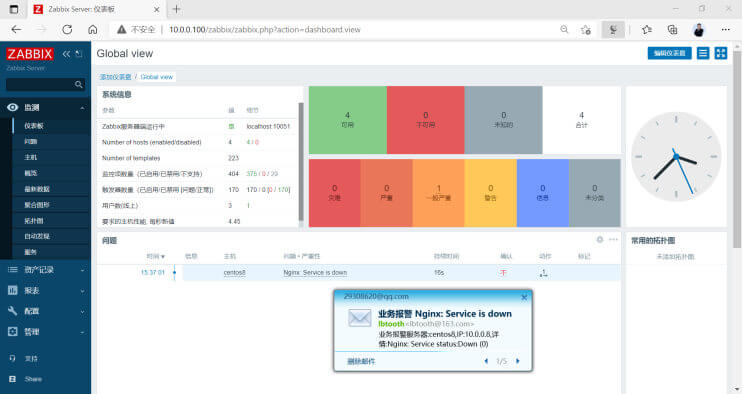The width and height of the screenshot is (742, 394).
Task: Open the Nginx: Service is down problem link
Action: pyautogui.click(x=315, y=273)
